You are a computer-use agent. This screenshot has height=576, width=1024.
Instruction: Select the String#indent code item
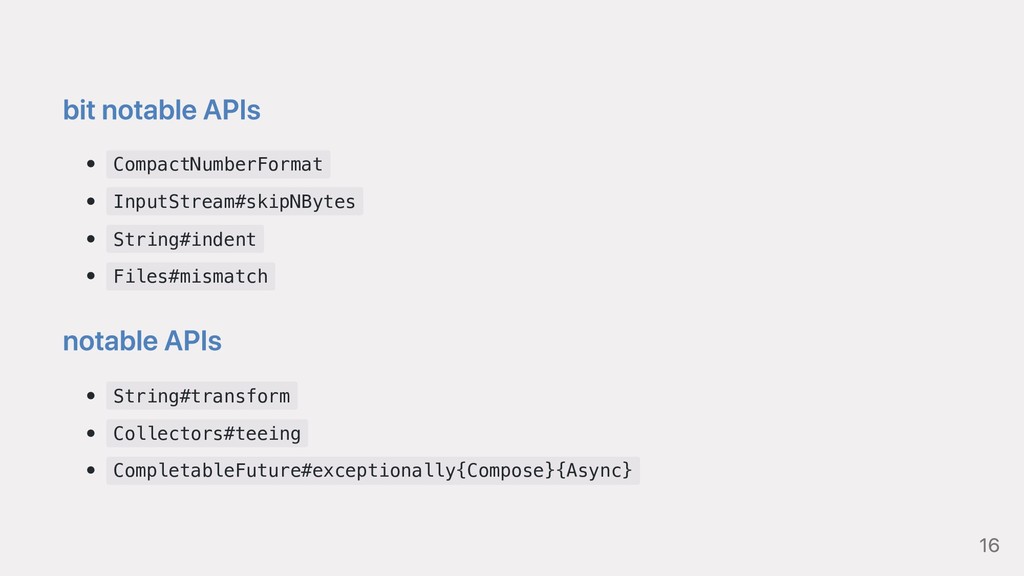pos(185,239)
